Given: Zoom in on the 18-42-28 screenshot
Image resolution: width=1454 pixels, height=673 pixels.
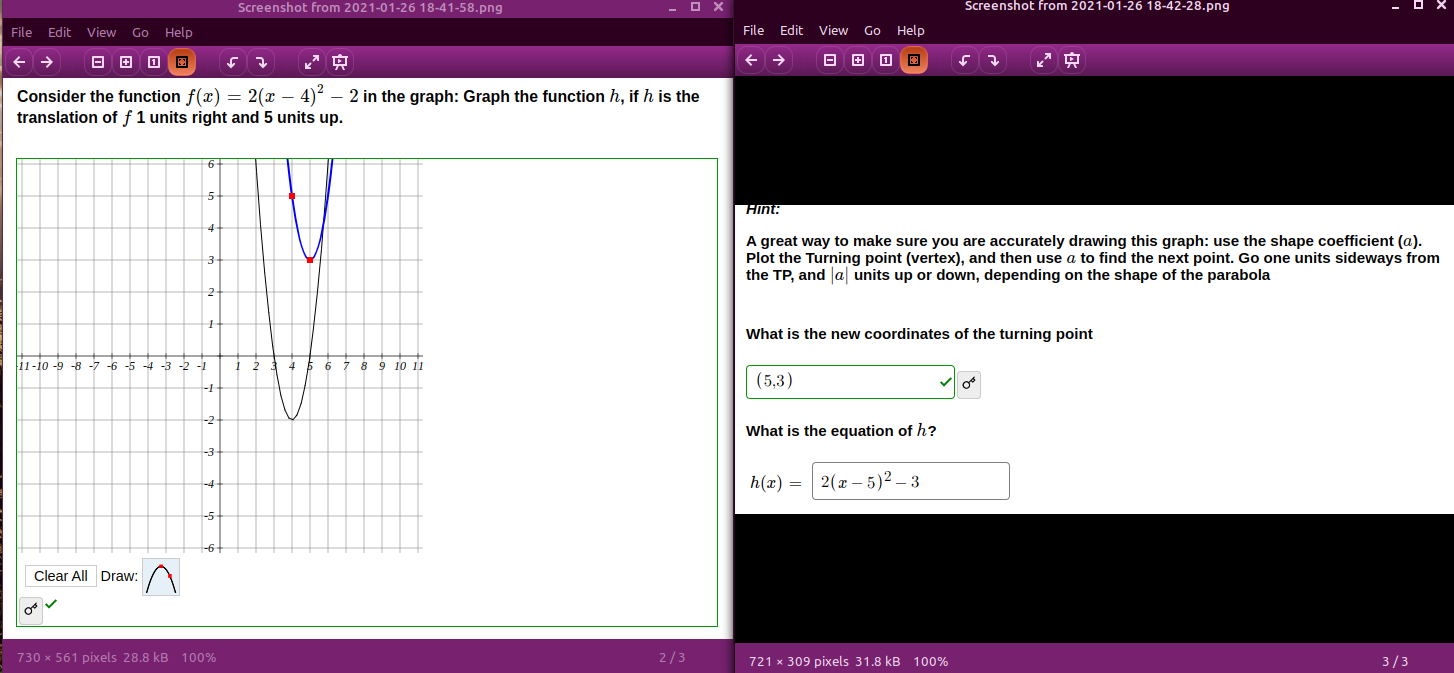Looking at the screenshot, I should 857,60.
